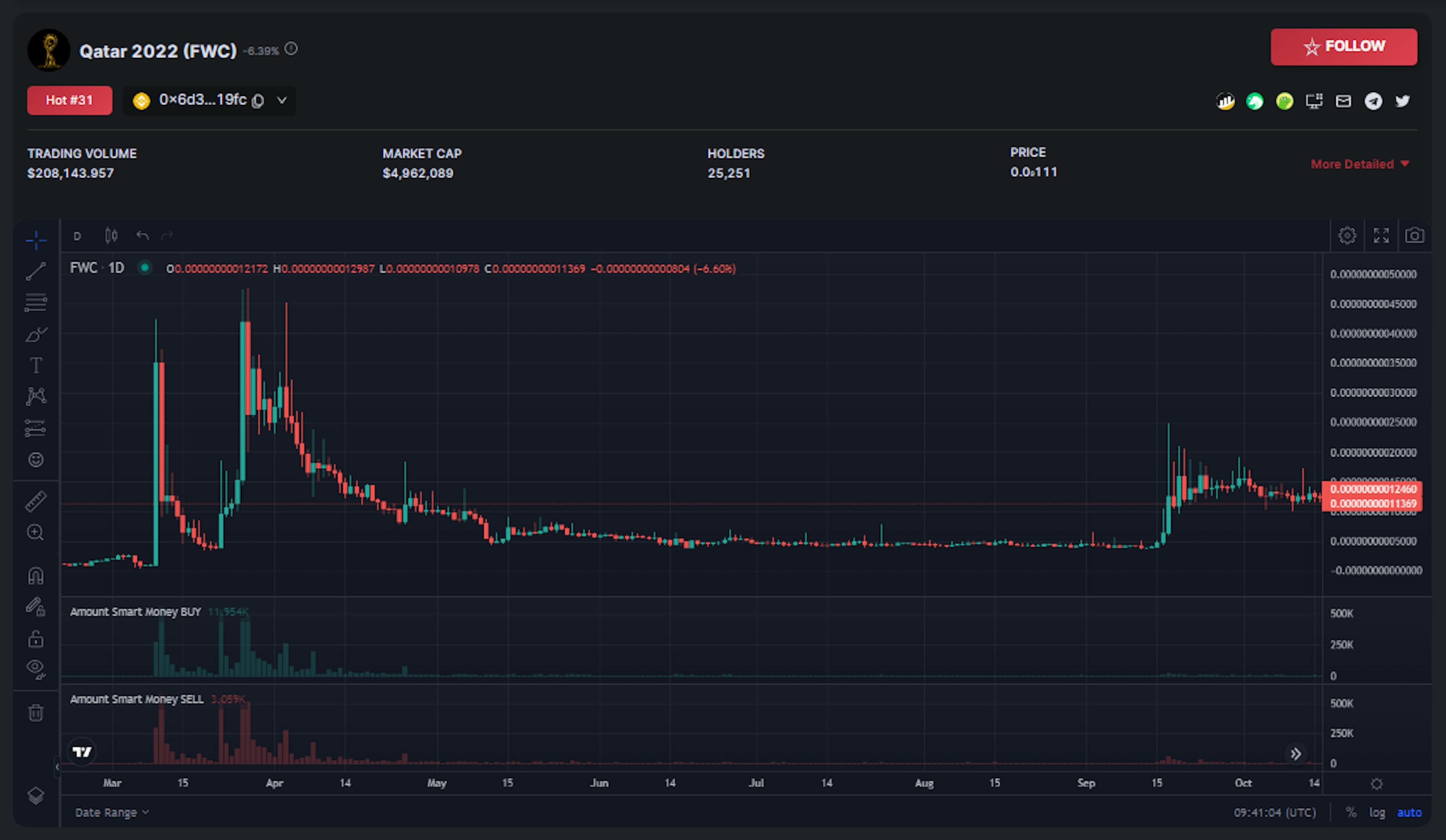Activate the magnet snap mode
This screenshot has height=840, width=1446.
pyautogui.click(x=35, y=575)
